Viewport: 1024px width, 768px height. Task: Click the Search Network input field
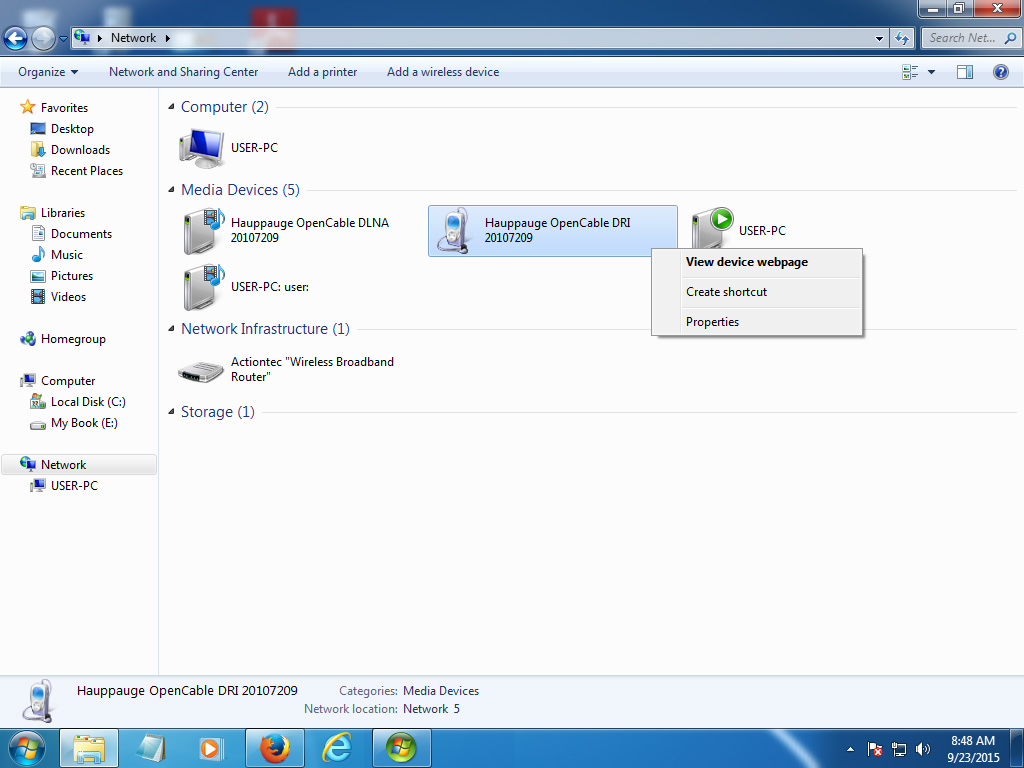pyautogui.click(x=961, y=38)
